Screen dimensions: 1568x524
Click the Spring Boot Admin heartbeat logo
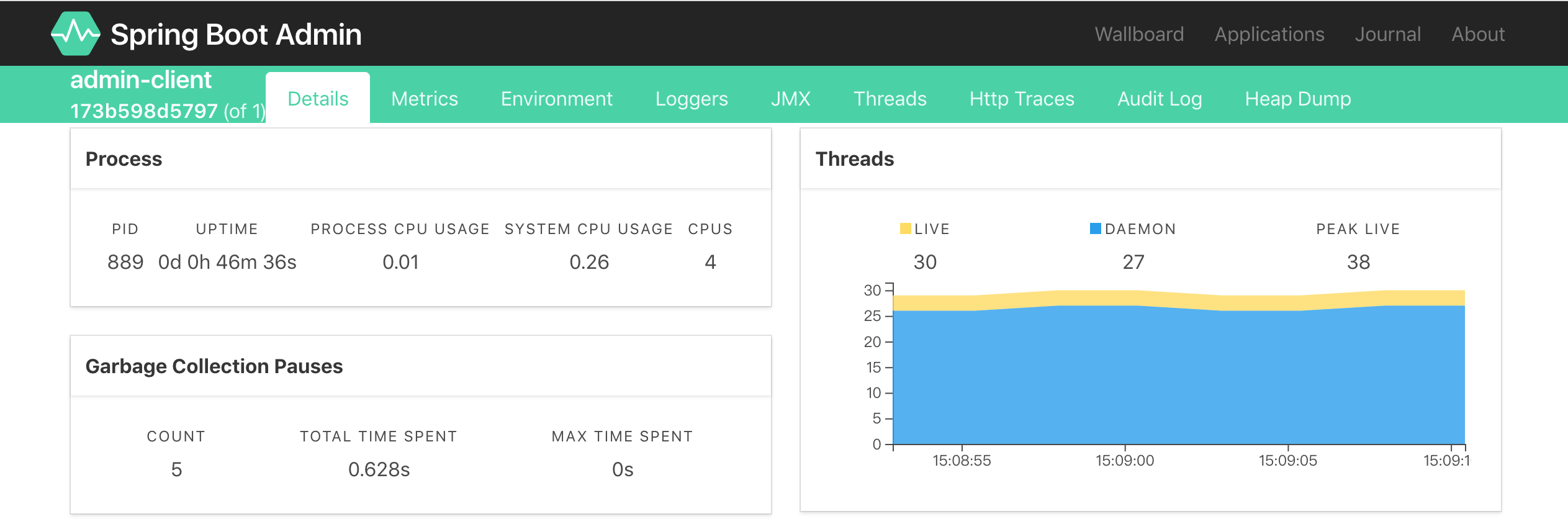[75, 34]
